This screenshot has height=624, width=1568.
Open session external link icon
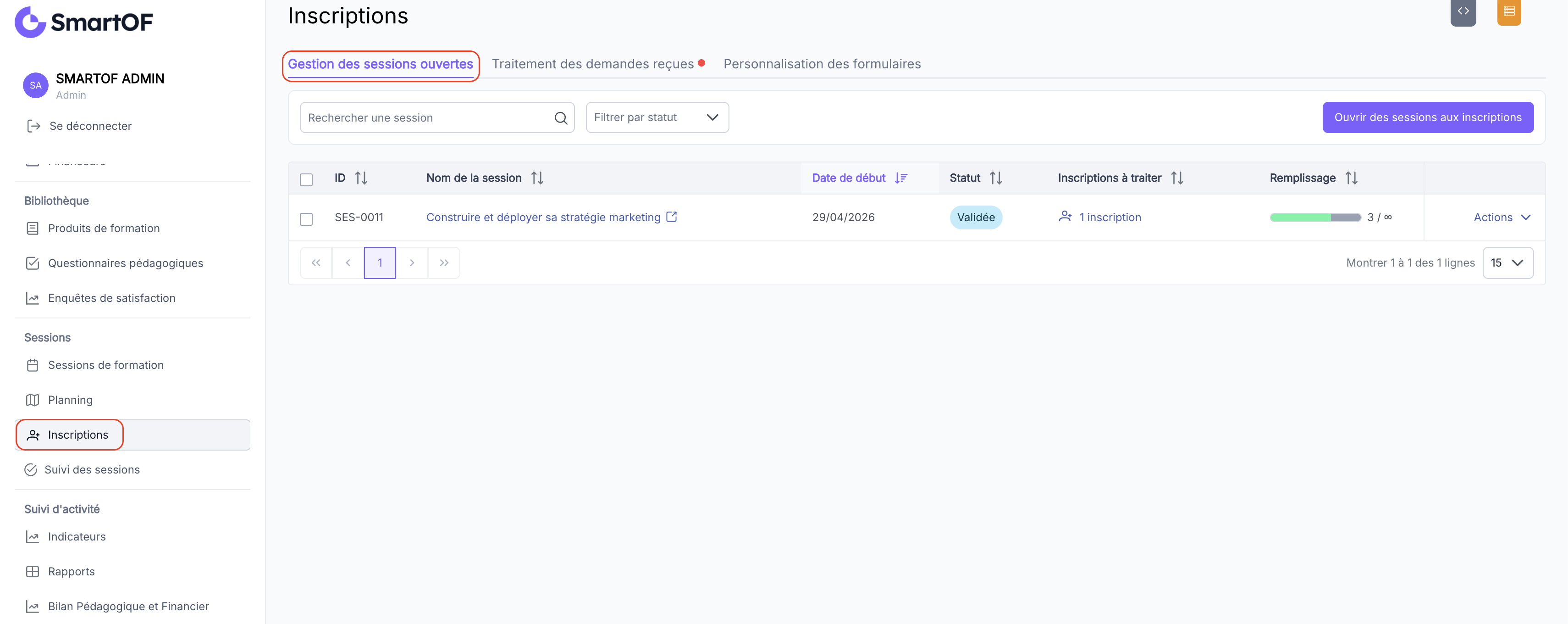[671, 217]
